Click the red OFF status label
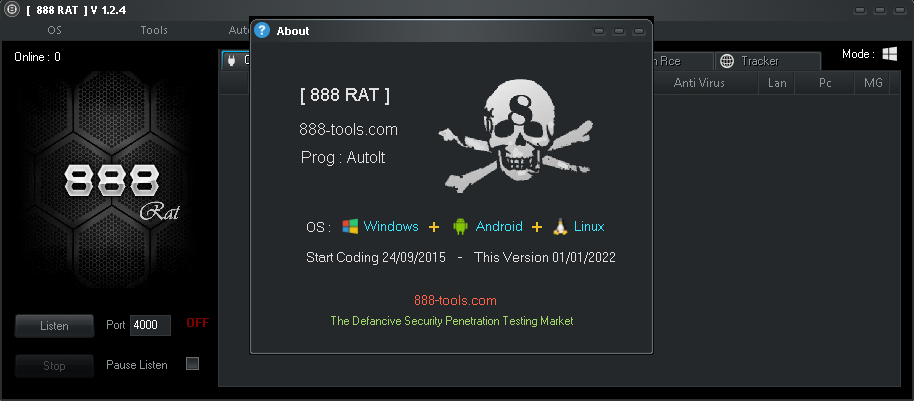 tap(198, 323)
